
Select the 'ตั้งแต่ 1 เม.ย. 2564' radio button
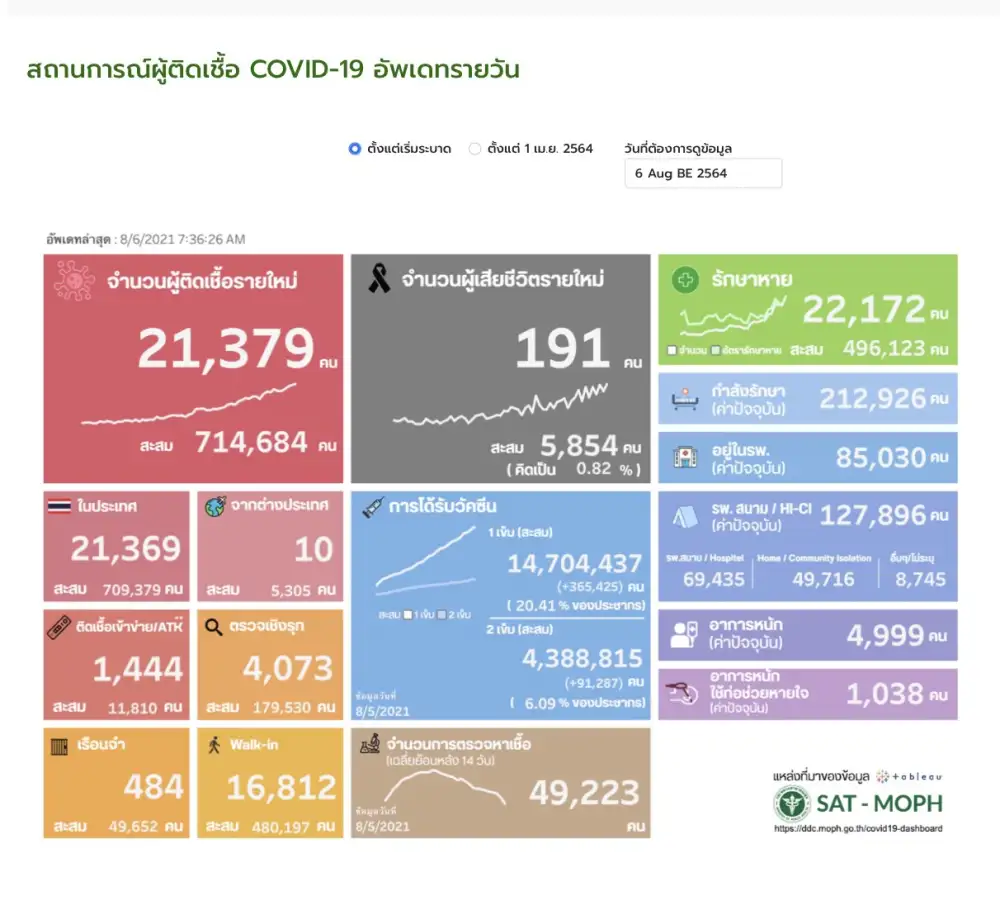[475, 149]
